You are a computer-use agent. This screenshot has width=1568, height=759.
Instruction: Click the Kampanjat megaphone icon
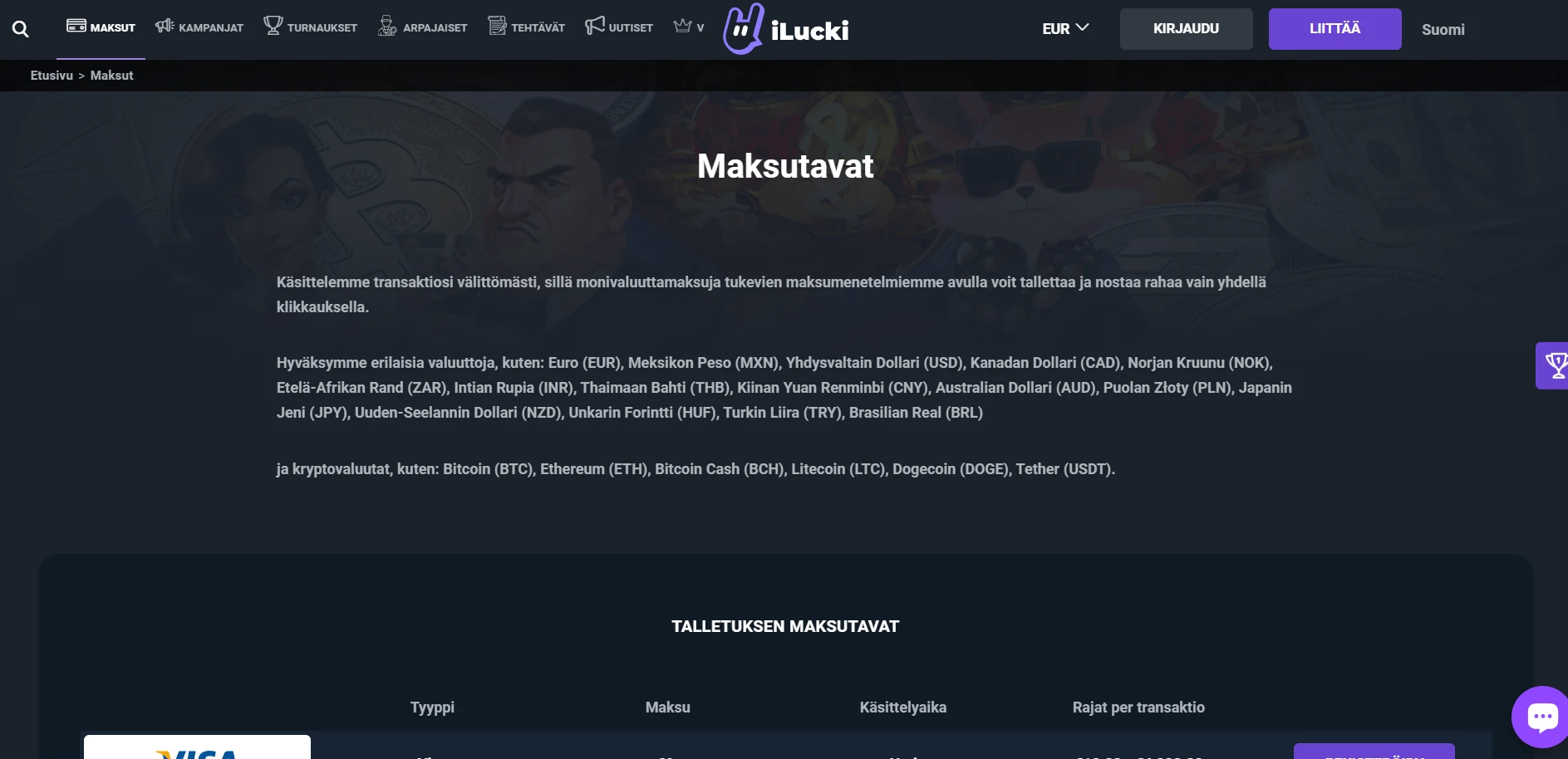pyautogui.click(x=165, y=26)
